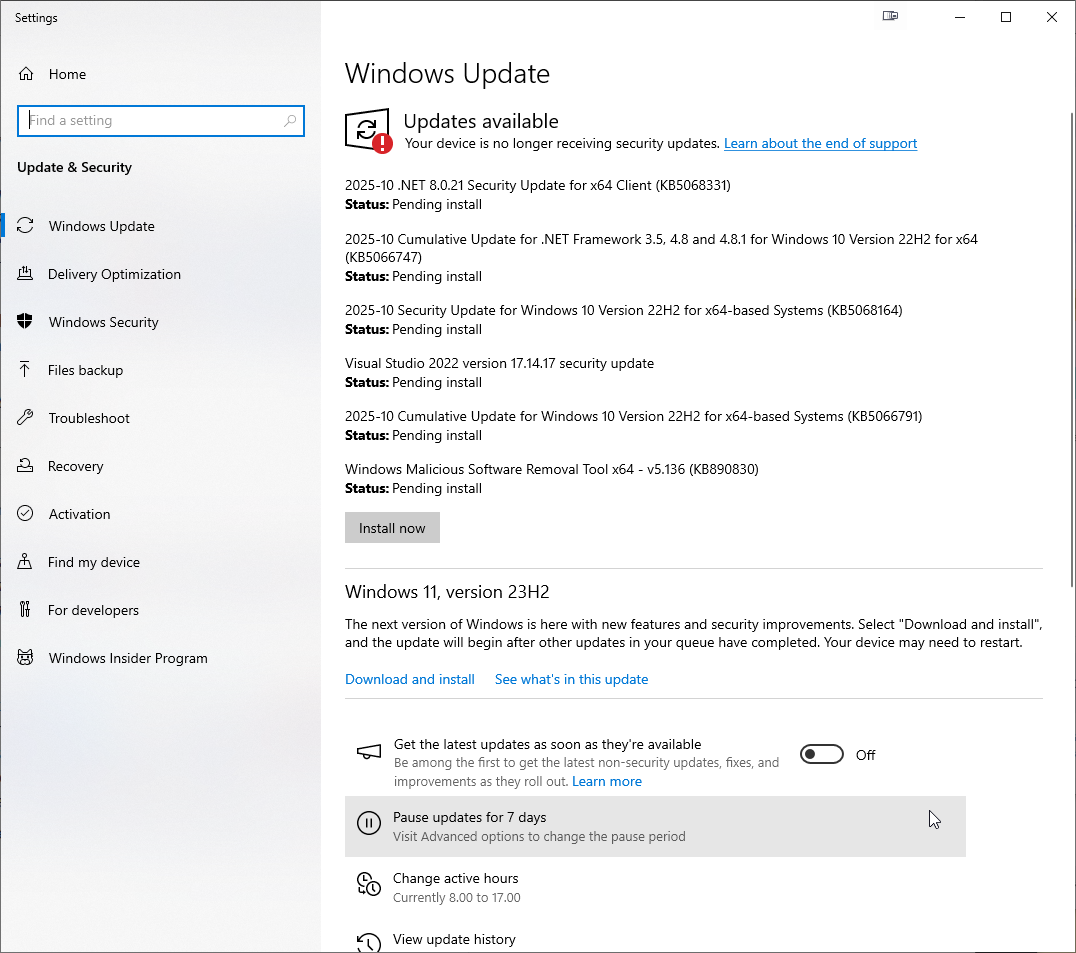Go to Find my device page

[93, 562]
